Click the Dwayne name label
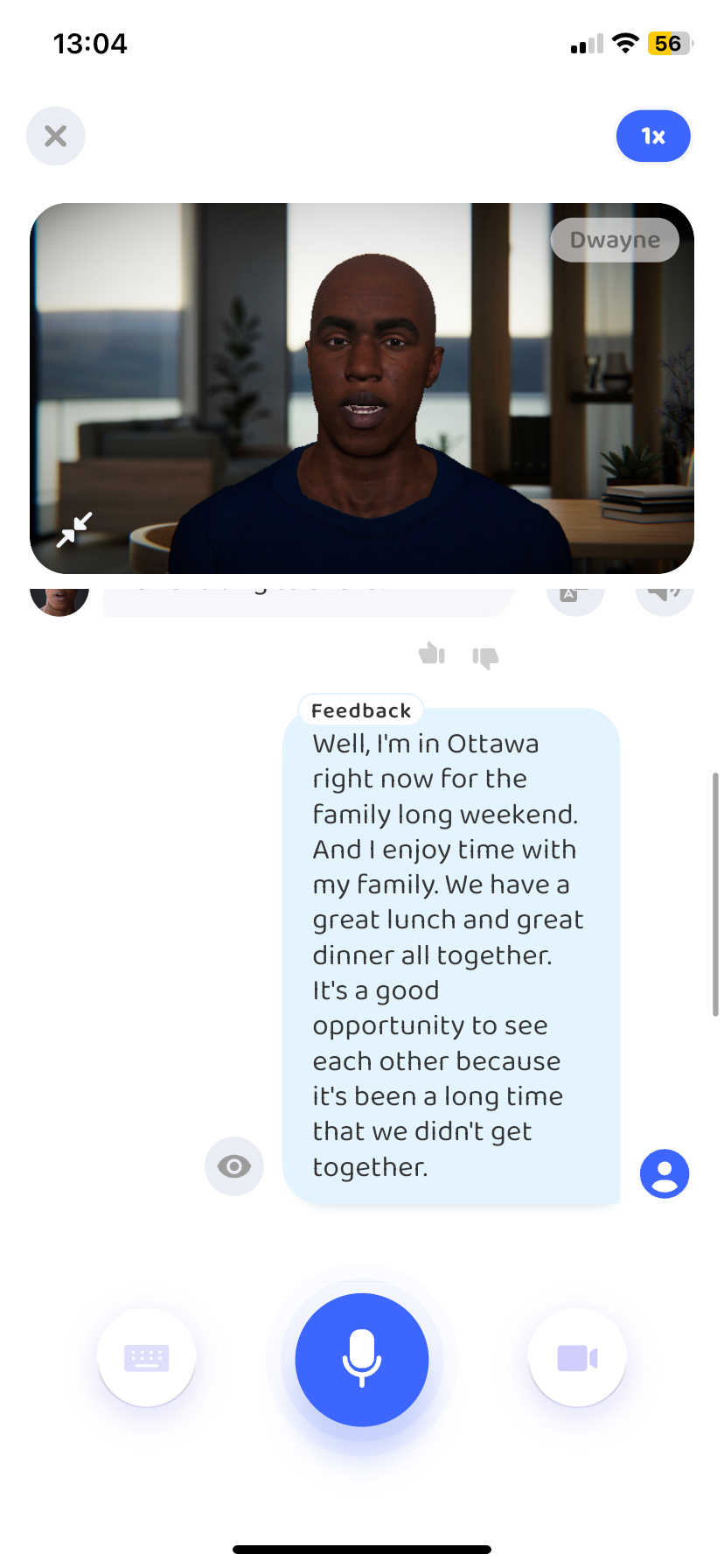 coord(615,240)
